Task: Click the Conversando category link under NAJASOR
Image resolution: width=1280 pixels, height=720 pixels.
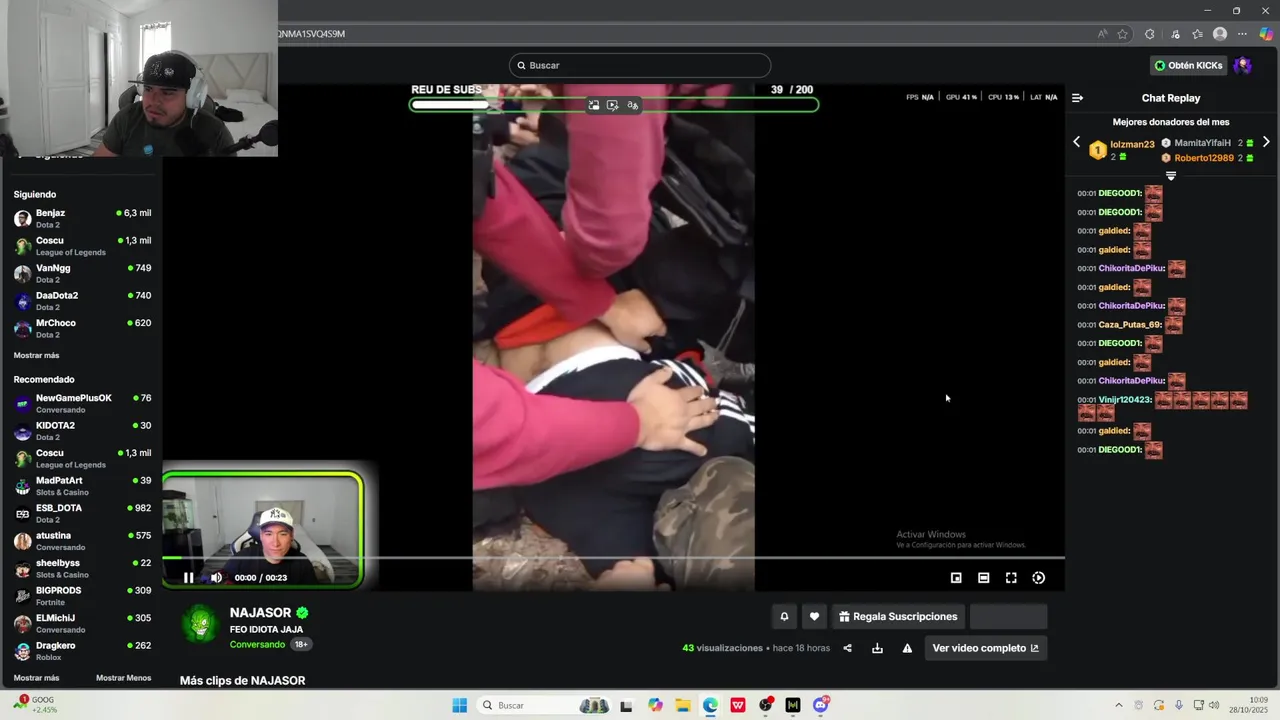Action: [x=257, y=645]
